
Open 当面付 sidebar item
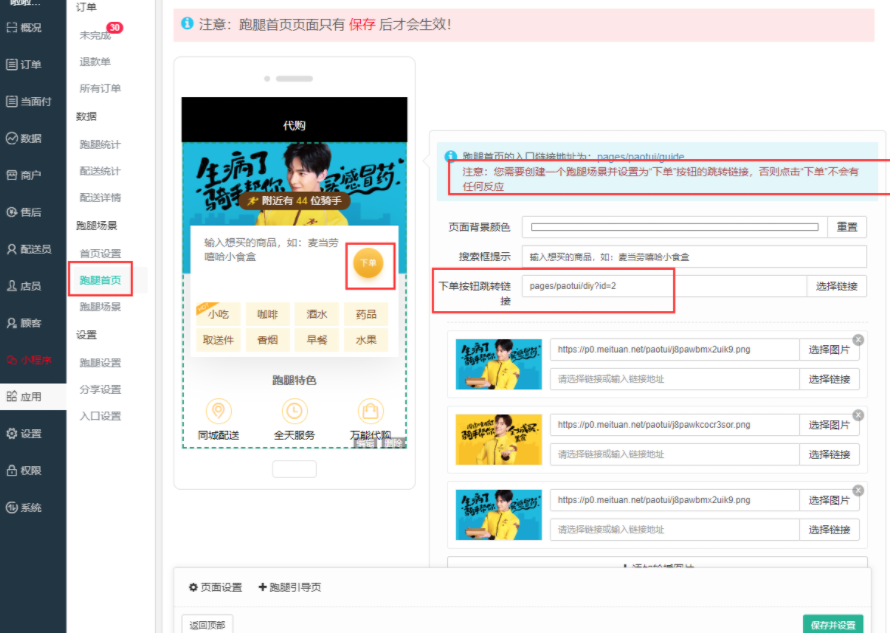tap(28, 101)
